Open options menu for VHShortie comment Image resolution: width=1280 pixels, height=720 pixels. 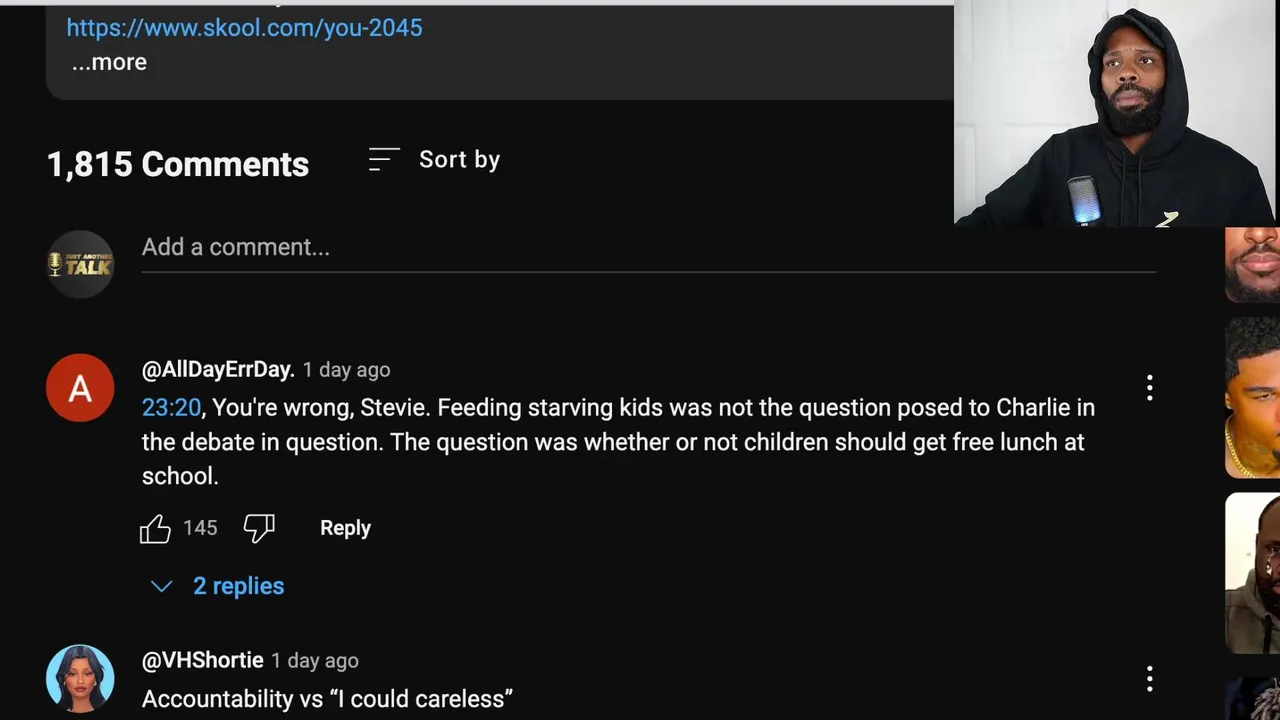1150,679
